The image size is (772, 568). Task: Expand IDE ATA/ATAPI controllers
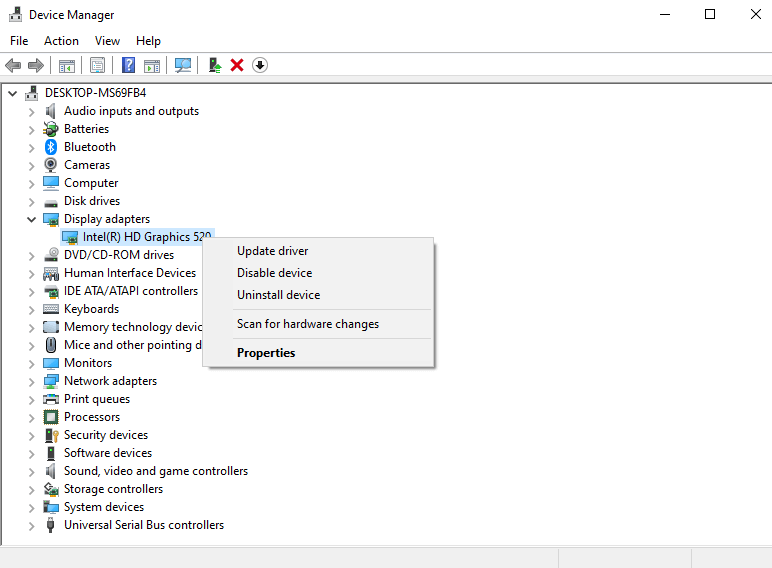click(x=32, y=292)
